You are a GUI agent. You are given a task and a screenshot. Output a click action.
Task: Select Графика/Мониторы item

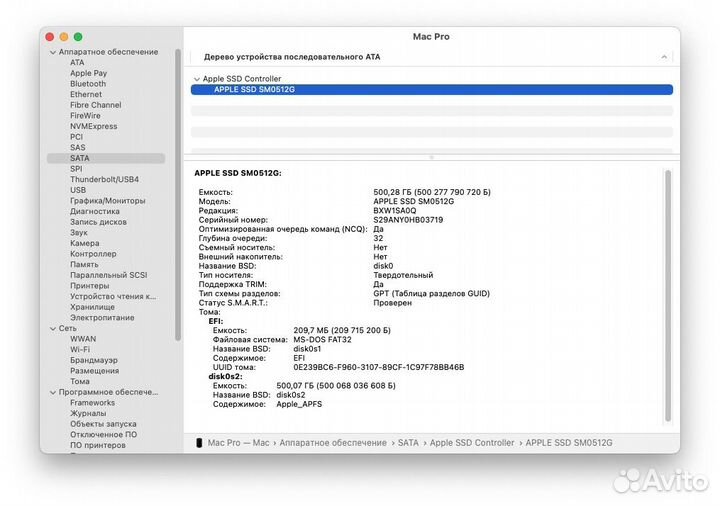tap(107, 201)
